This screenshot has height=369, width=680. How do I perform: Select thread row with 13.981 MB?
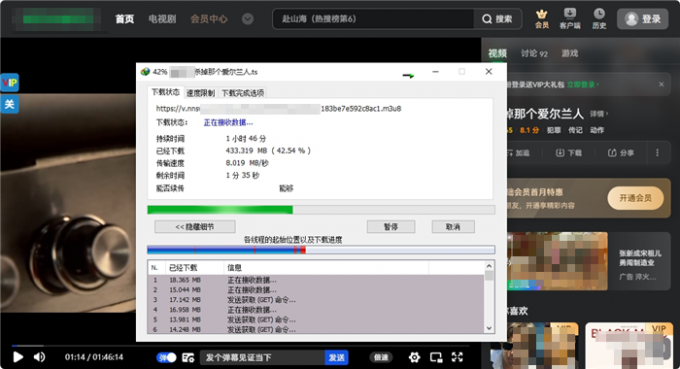point(316,320)
